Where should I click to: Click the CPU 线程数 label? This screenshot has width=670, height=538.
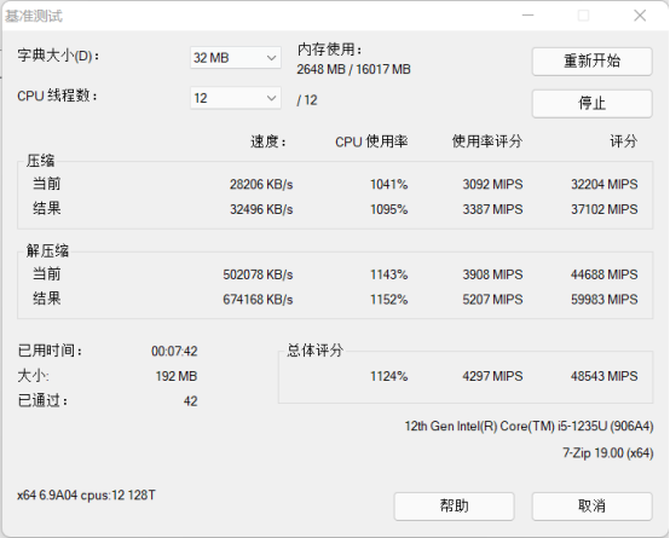pyautogui.click(x=57, y=96)
